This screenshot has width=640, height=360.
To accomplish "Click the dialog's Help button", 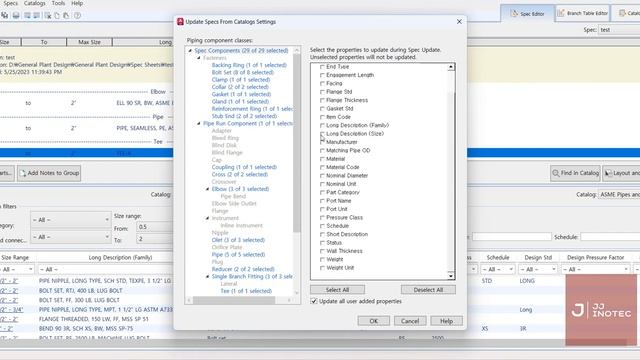I will 446,321.
